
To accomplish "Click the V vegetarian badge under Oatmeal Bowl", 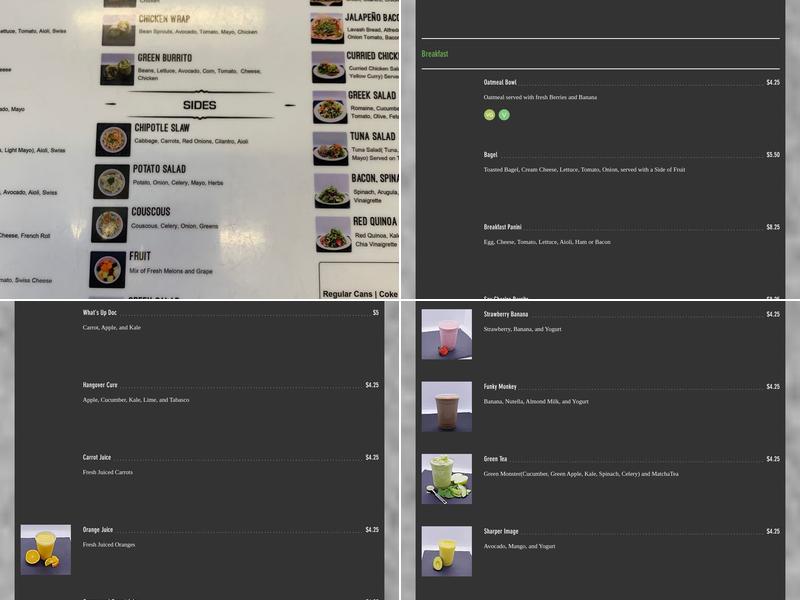I will (x=503, y=115).
